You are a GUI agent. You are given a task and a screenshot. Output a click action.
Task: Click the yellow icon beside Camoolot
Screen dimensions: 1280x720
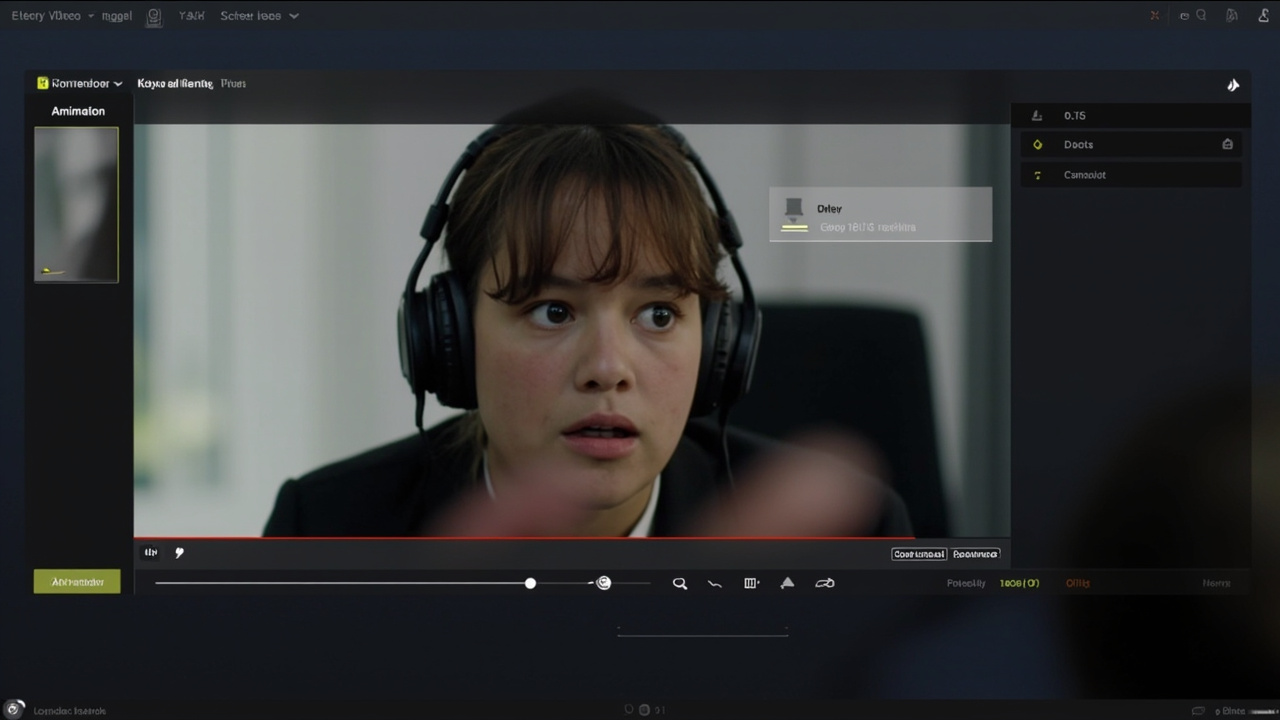coord(1037,175)
